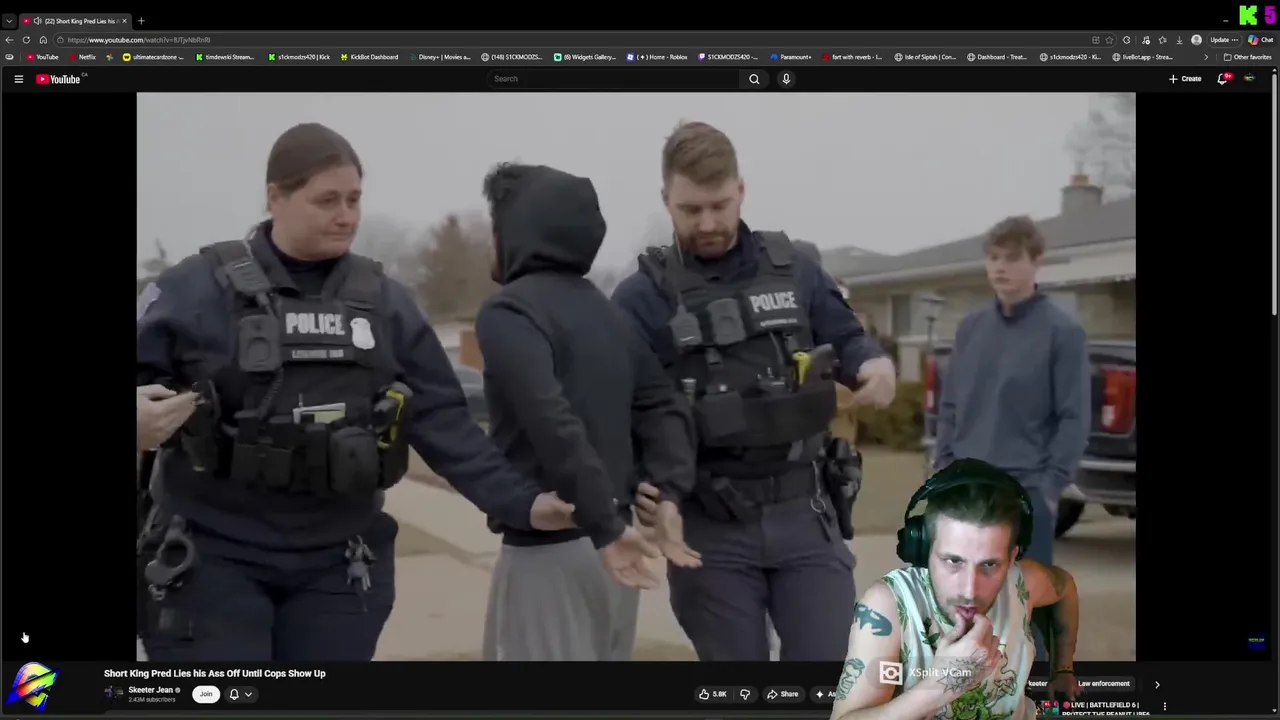1280x720 pixels.
Task: Open Copilot Chat in browser toolbar
Action: pos(1260,40)
